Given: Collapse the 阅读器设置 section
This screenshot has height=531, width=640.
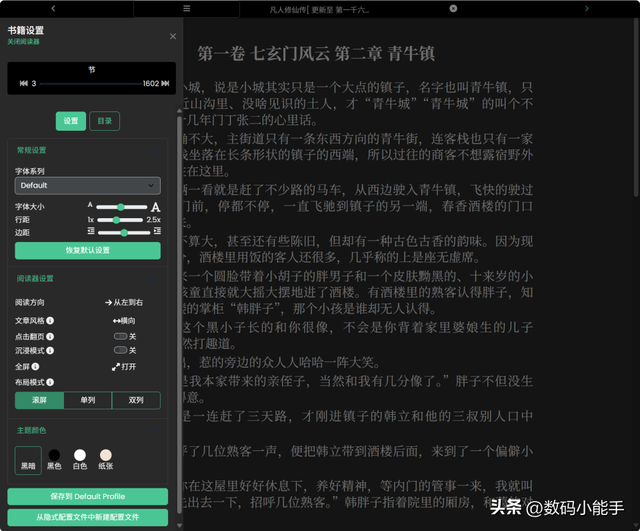Looking at the screenshot, I should click(x=154, y=279).
